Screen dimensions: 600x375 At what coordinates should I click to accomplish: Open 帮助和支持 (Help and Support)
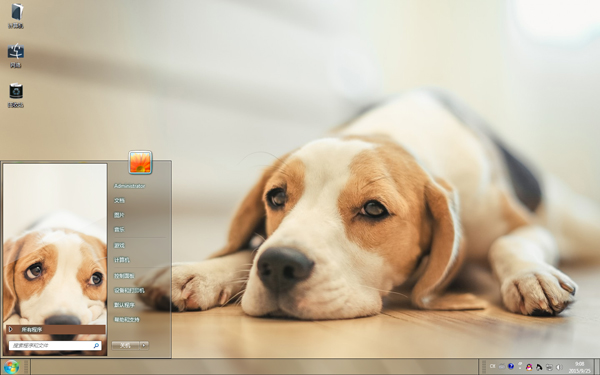pyautogui.click(x=127, y=320)
